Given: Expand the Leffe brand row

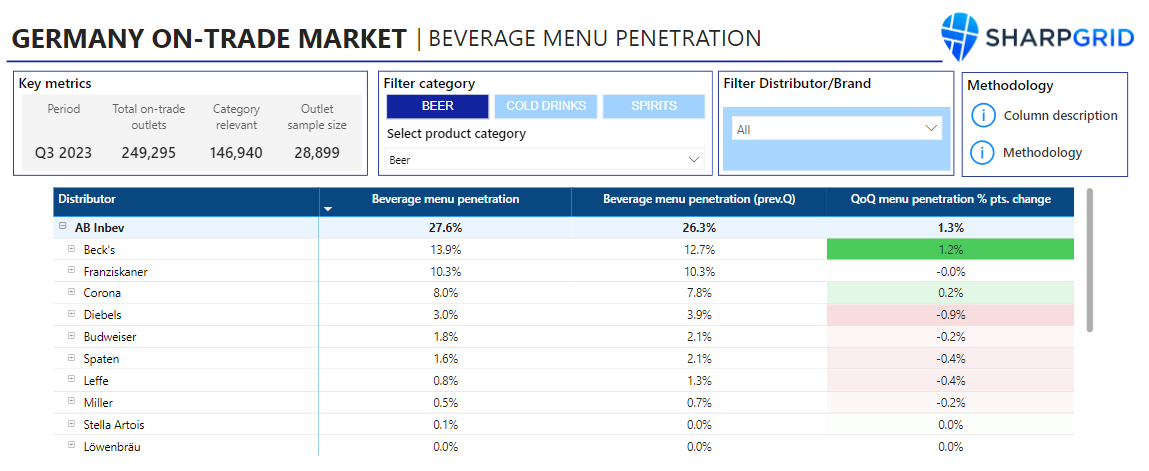Looking at the screenshot, I should tap(72, 379).
